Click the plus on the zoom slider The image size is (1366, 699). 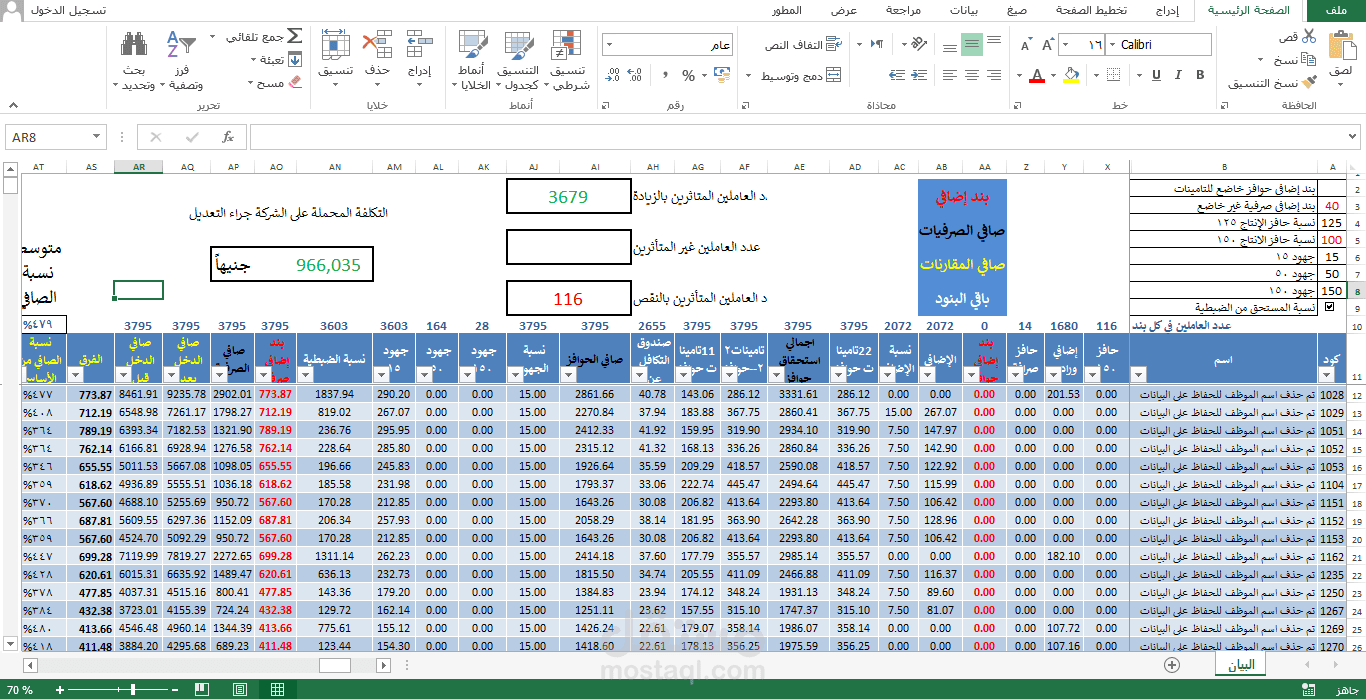[x=59, y=688]
